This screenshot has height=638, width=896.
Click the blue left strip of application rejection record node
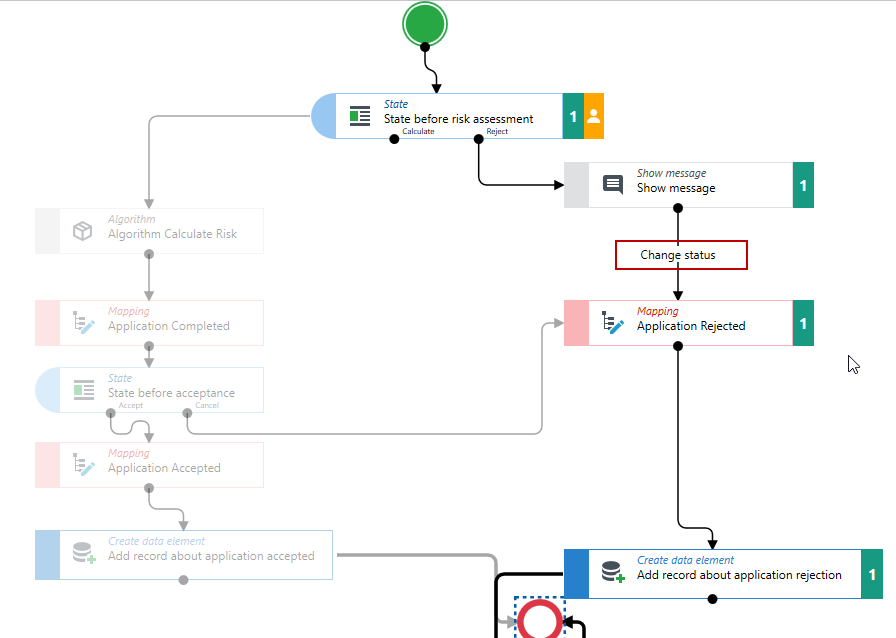pos(576,574)
